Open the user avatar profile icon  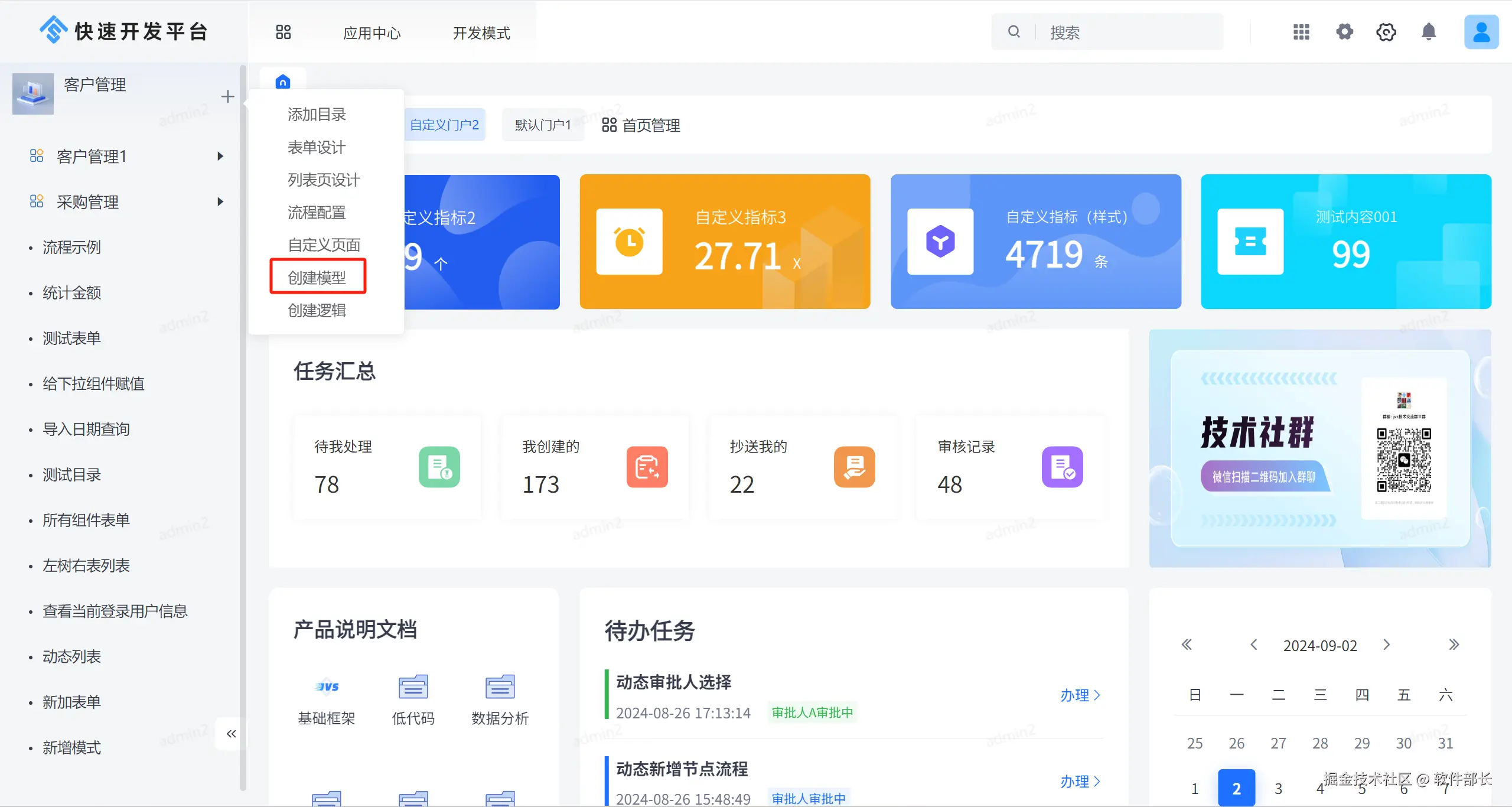tap(1481, 32)
